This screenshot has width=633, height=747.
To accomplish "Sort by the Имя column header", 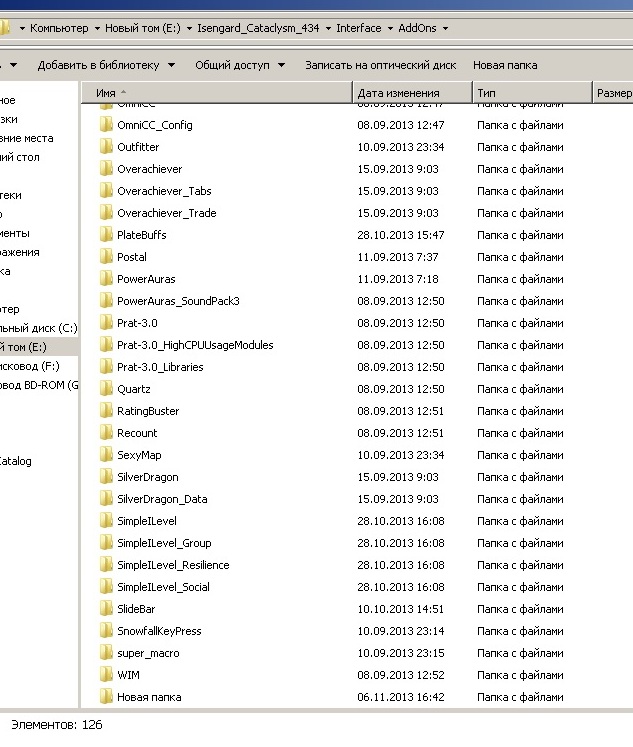I will pos(217,93).
